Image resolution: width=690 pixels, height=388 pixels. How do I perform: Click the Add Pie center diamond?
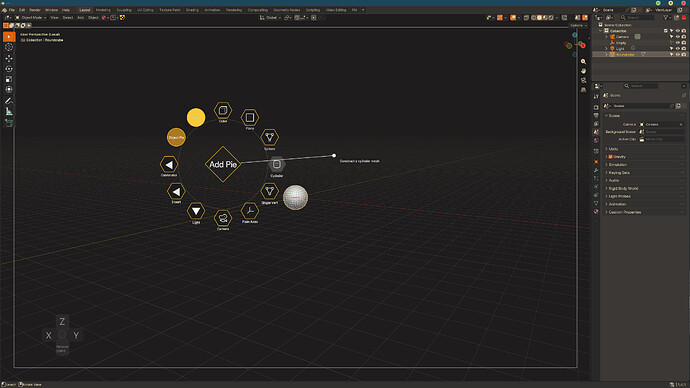pos(223,164)
